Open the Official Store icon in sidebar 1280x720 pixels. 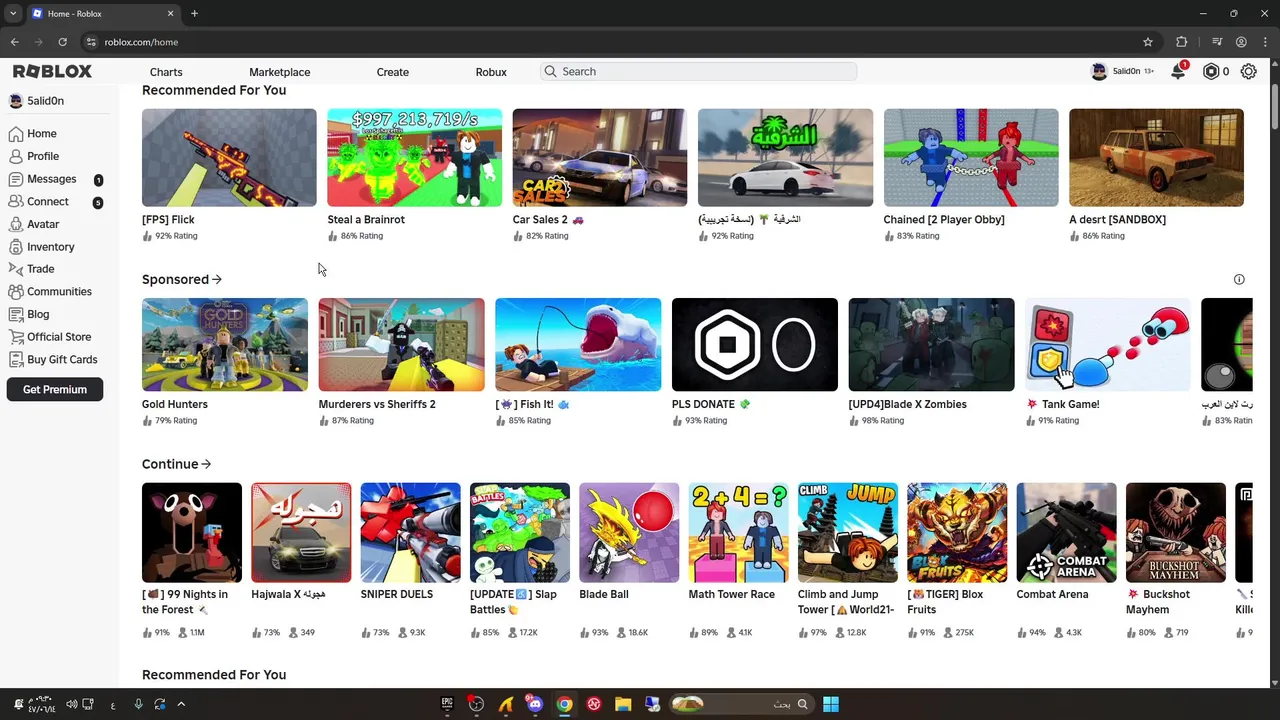click(16, 337)
